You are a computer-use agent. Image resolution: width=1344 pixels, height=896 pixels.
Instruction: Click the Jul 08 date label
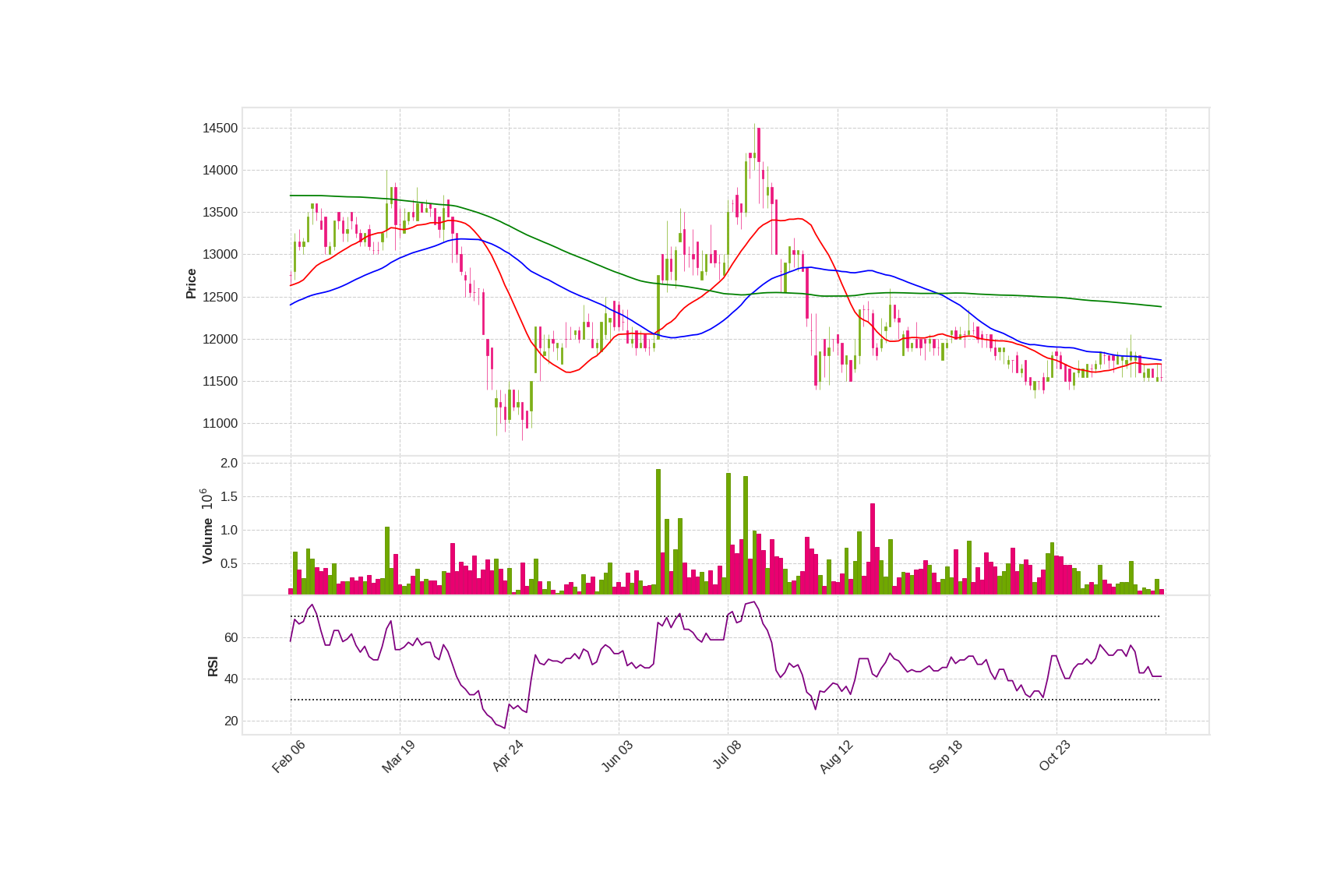coord(727,756)
